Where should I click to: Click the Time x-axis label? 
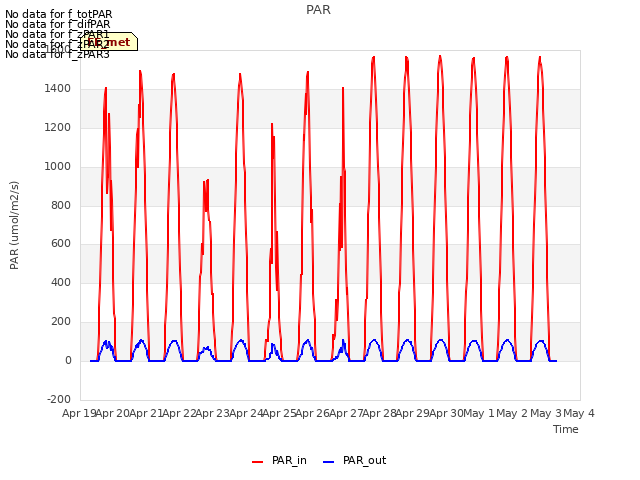coord(566,429)
